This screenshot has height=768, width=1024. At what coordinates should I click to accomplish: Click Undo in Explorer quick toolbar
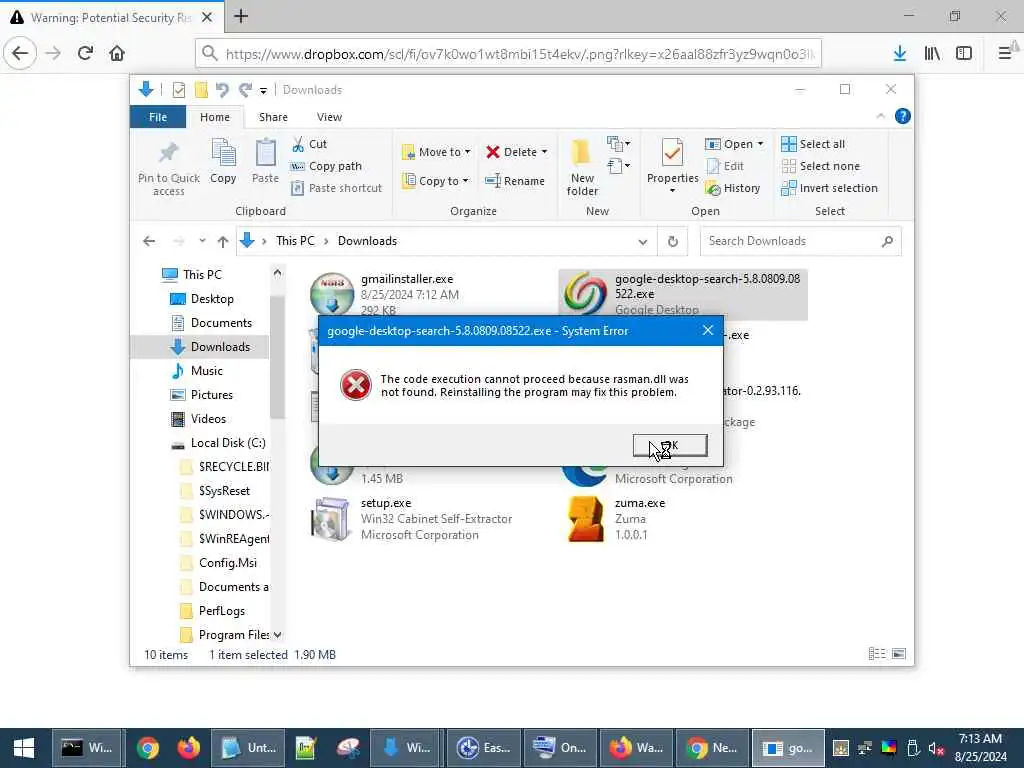coord(222,89)
